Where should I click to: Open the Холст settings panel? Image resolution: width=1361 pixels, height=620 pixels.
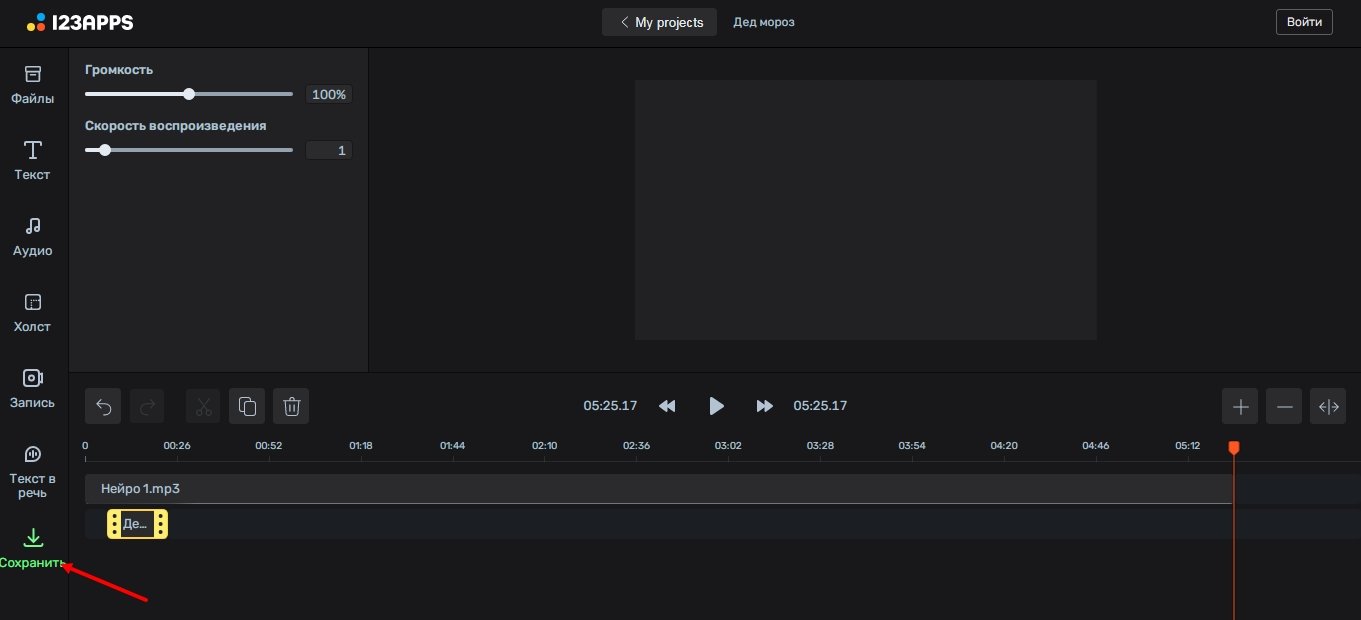click(x=32, y=312)
